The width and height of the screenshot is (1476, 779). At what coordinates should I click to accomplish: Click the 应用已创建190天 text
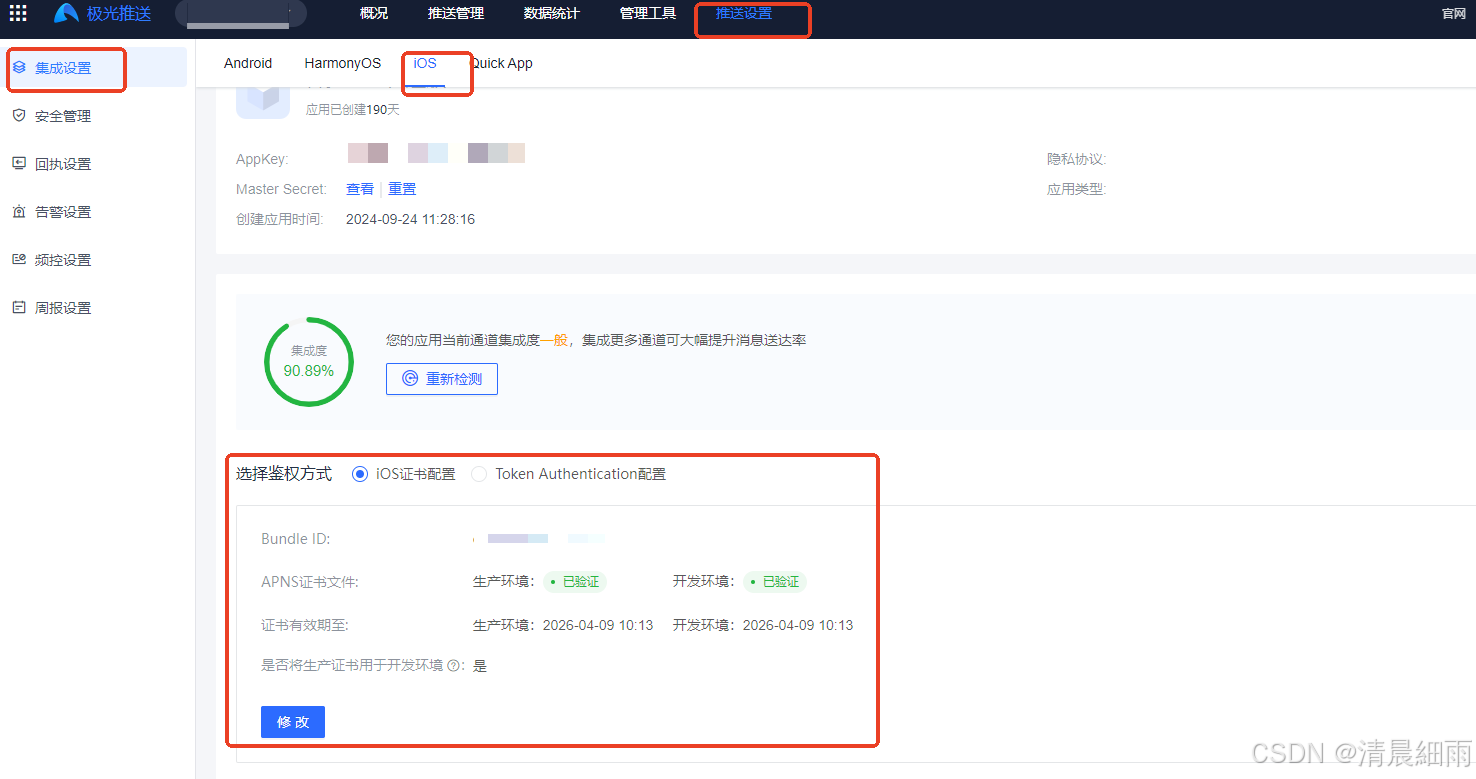(x=353, y=110)
